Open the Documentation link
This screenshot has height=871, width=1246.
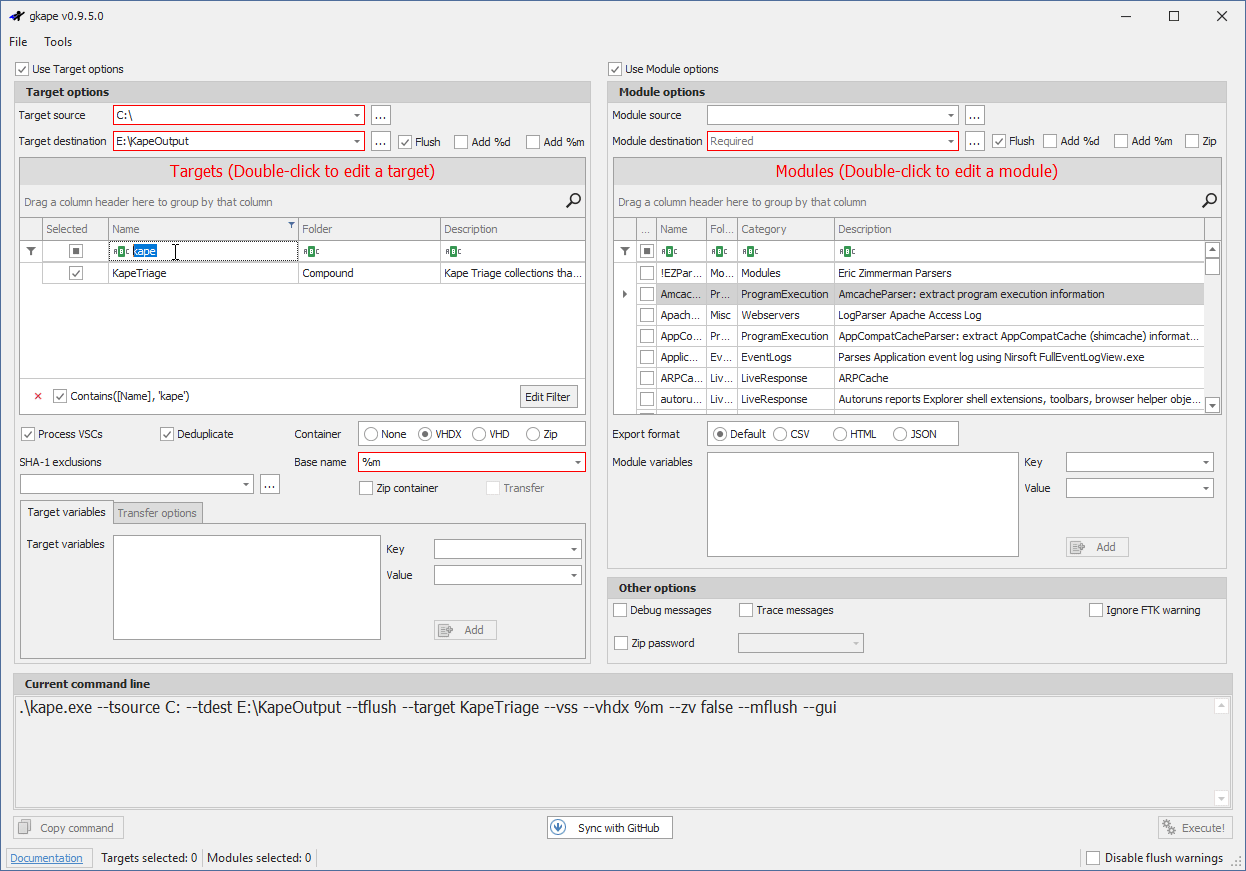click(x=48, y=857)
